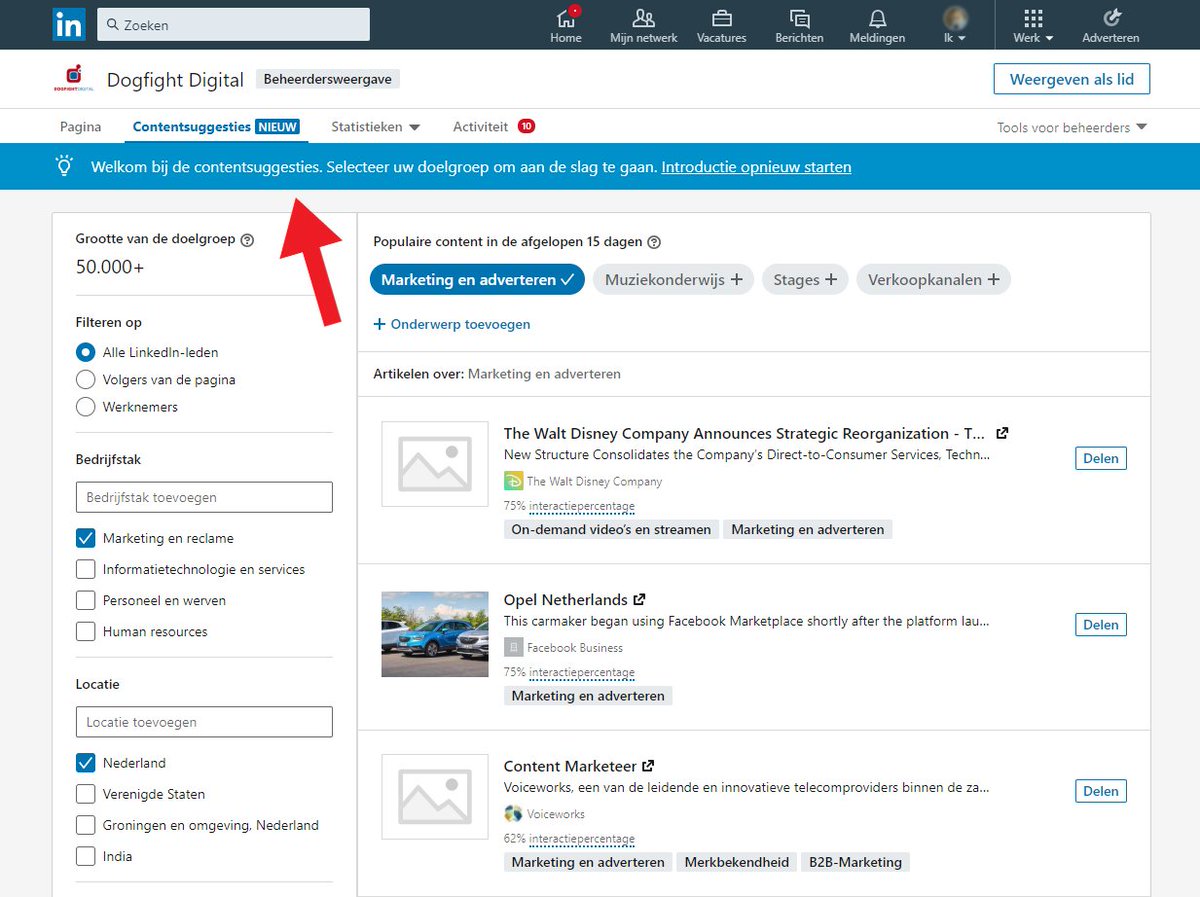The height and width of the screenshot is (897, 1200).
Task: Click the B2B-Marketing tag
Action: [x=855, y=862]
